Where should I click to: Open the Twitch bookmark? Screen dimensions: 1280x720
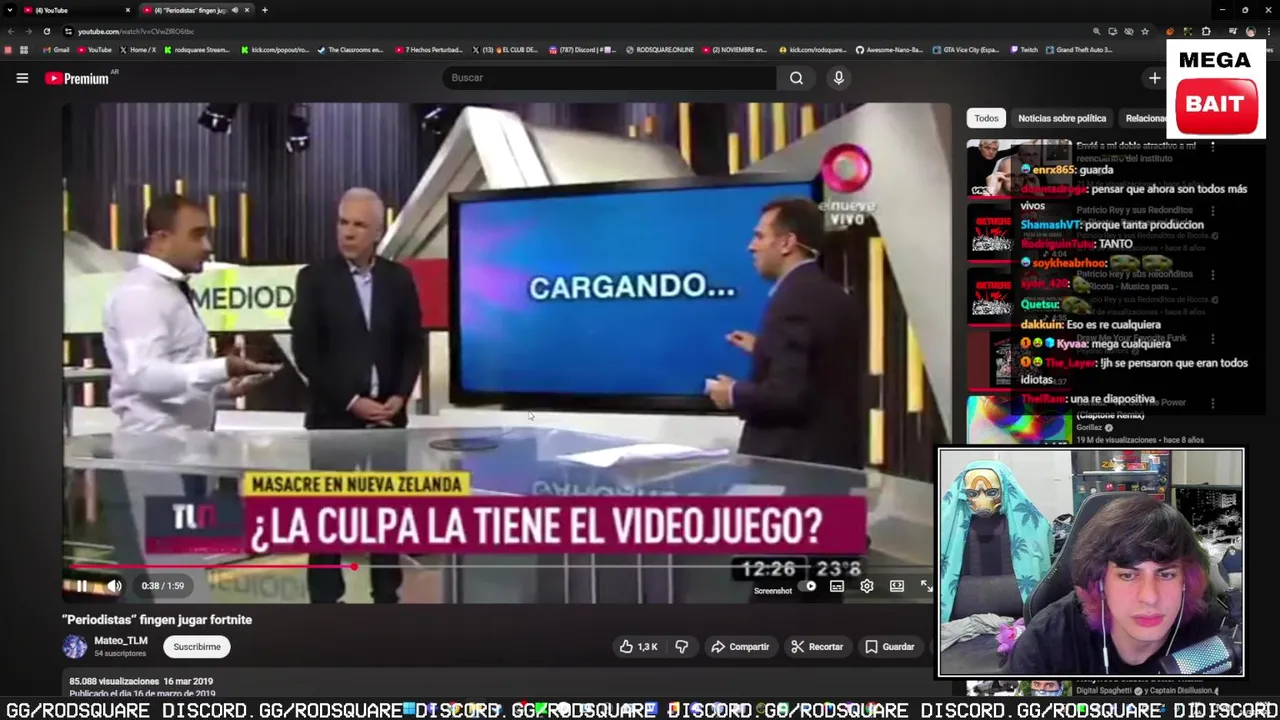(1023, 50)
